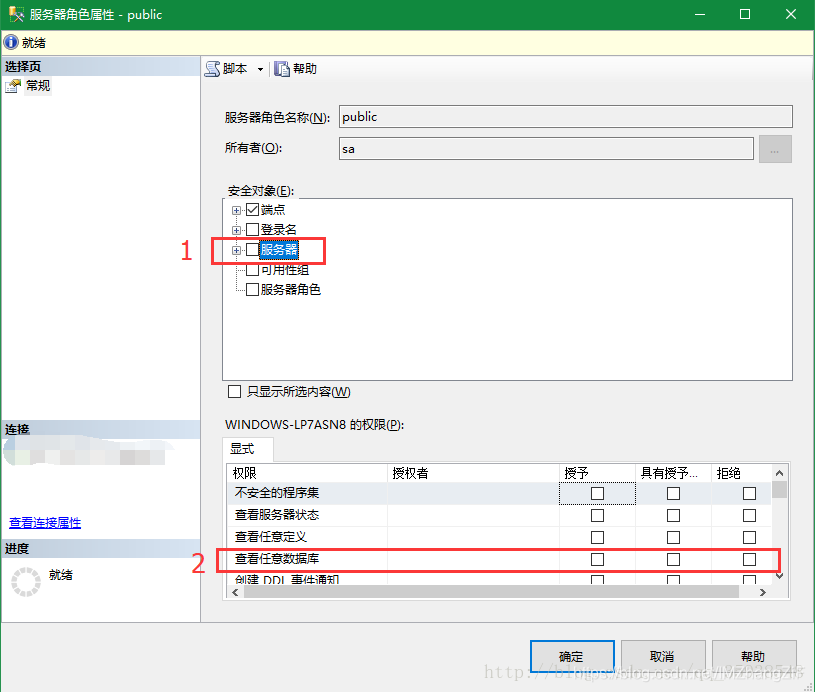The height and width of the screenshot is (692, 815).
Task: Check 授予 for 不安全的程序集
Action: pos(597,493)
